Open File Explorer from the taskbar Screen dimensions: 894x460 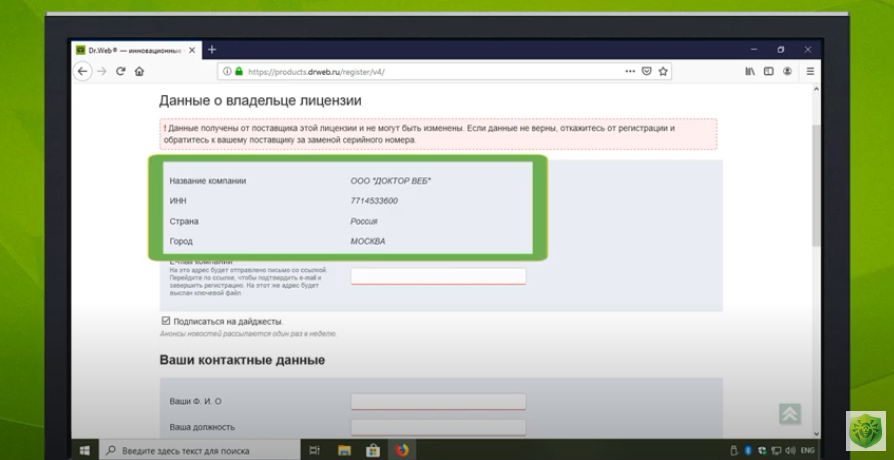tap(343, 450)
